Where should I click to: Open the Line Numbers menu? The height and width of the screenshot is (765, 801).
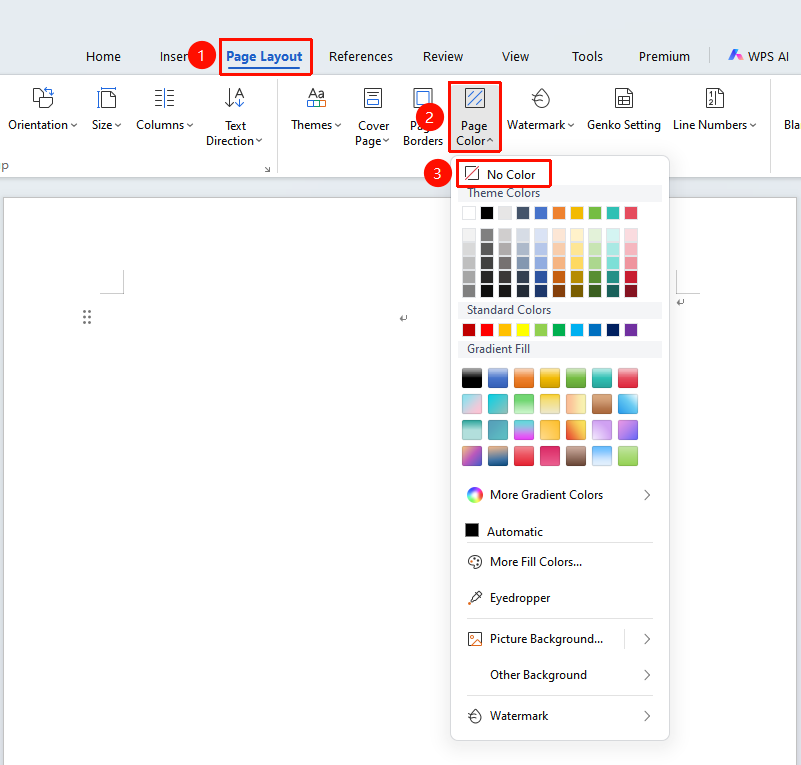point(714,110)
